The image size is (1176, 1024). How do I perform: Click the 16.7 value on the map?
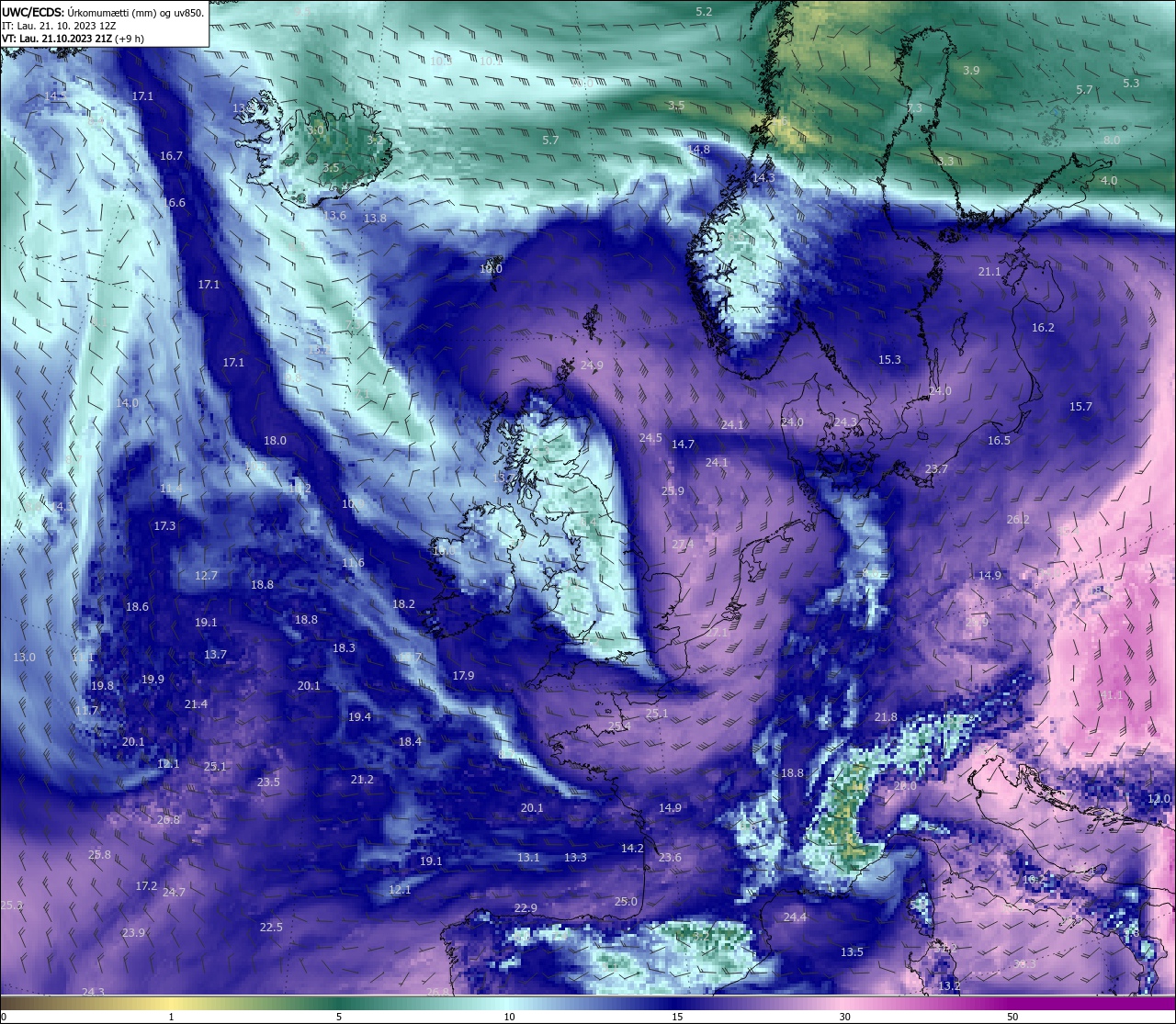172,156
